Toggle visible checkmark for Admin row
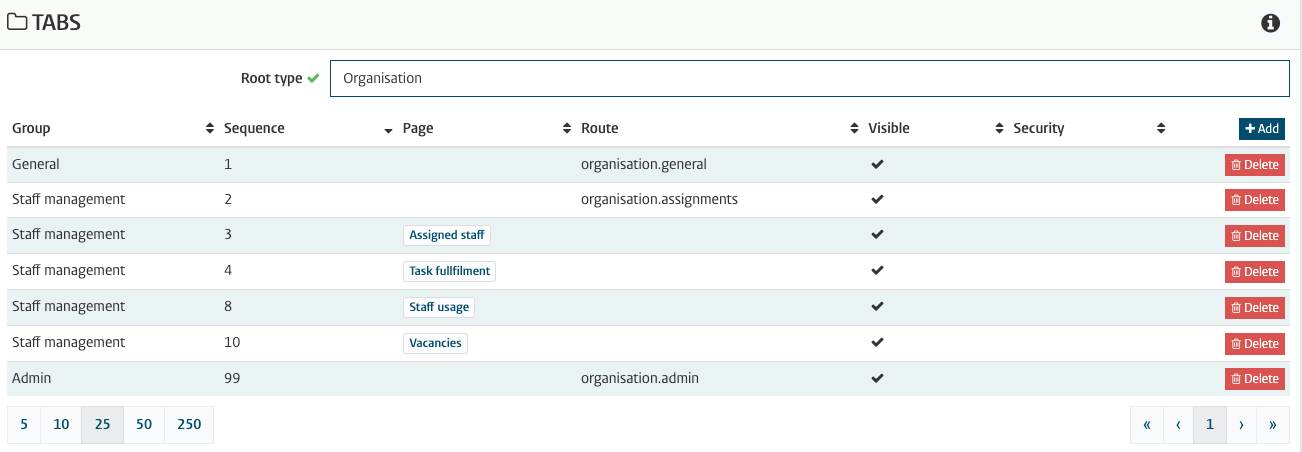This screenshot has width=1302, height=452. pos(878,378)
